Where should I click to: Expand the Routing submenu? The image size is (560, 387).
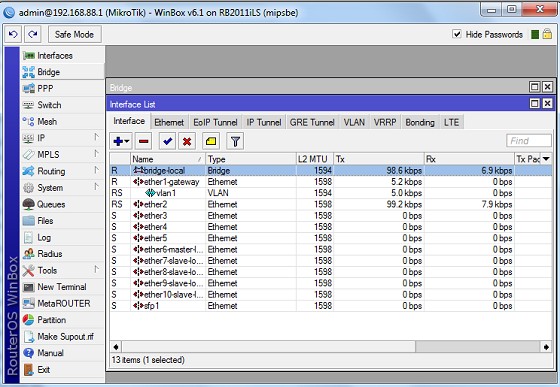pyautogui.click(x=62, y=171)
